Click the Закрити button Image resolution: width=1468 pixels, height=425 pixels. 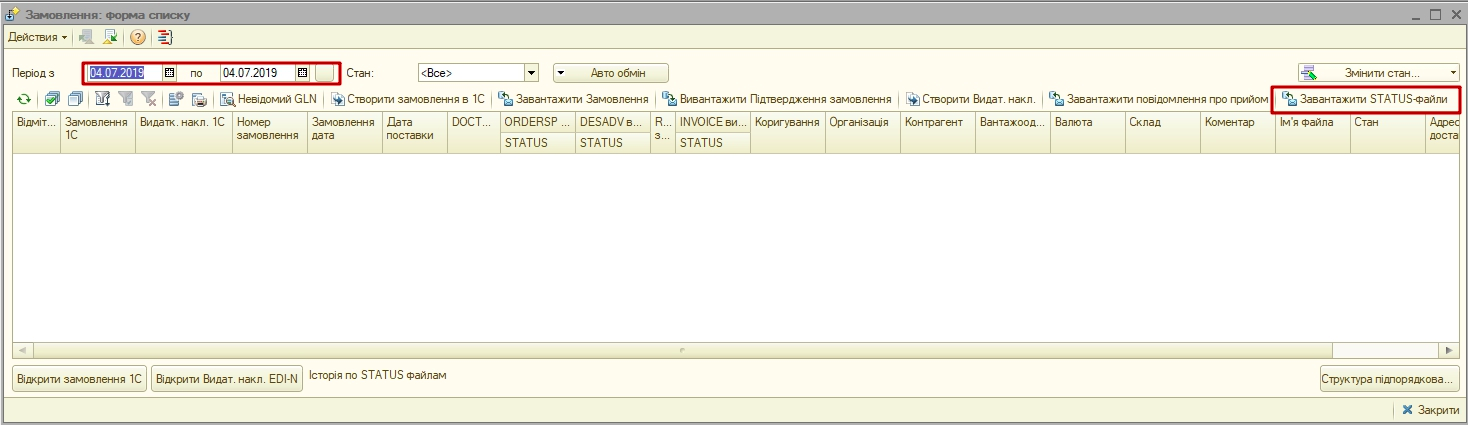click(x=1430, y=410)
